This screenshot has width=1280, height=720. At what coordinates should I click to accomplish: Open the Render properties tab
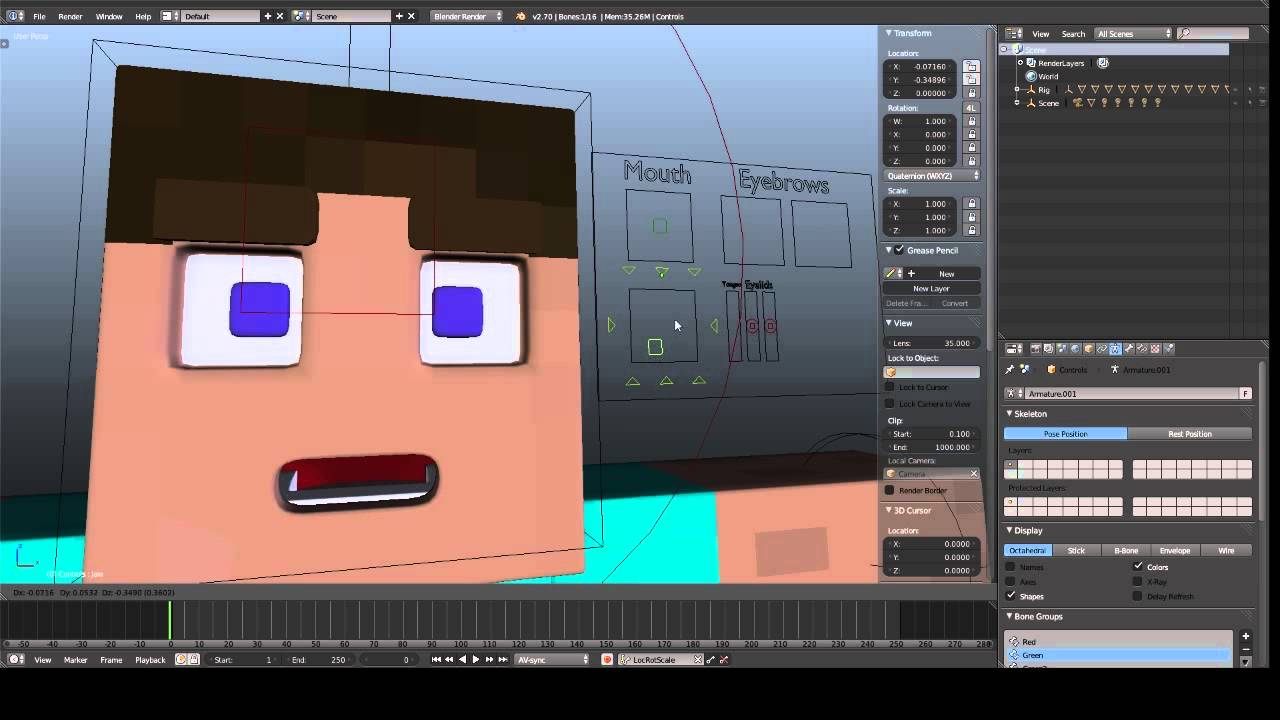click(1036, 349)
